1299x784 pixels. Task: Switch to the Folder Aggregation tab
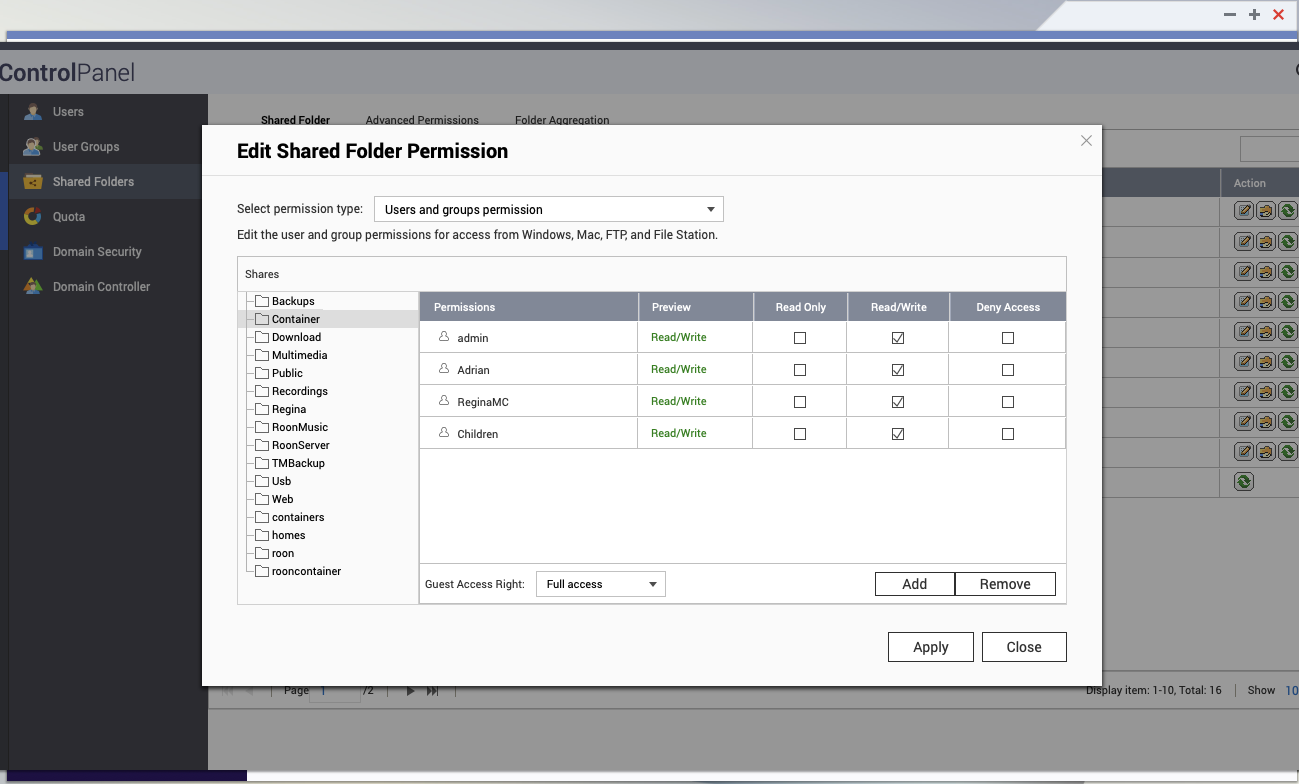pyautogui.click(x=562, y=120)
